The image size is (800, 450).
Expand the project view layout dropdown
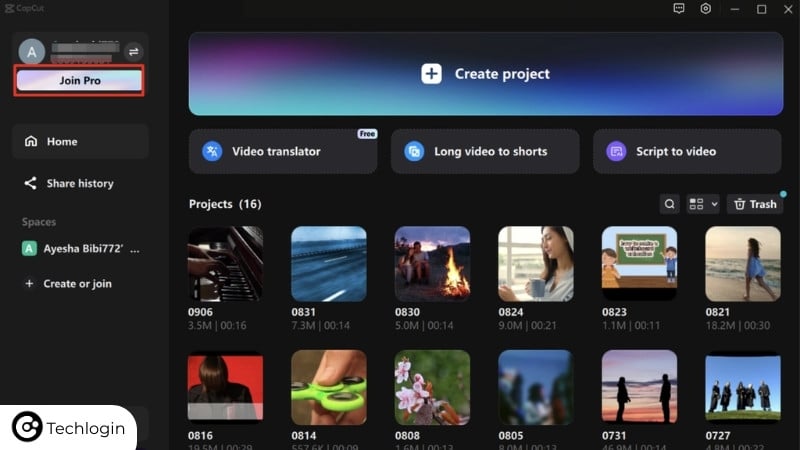(x=703, y=204)
